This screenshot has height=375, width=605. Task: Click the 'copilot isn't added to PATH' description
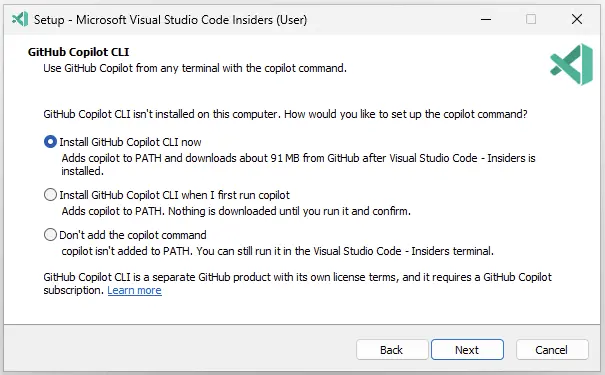point(277,251)
